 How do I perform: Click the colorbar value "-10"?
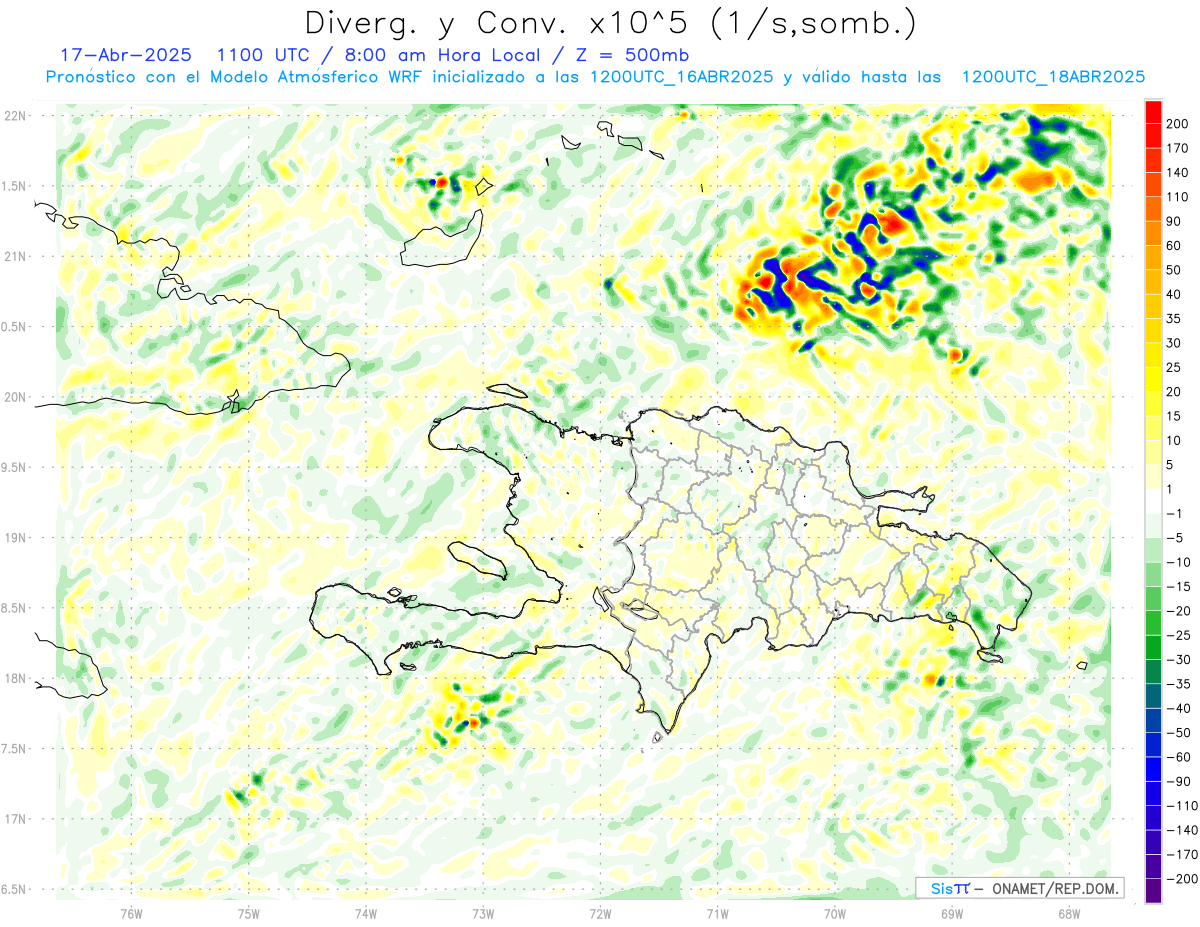1181,563
